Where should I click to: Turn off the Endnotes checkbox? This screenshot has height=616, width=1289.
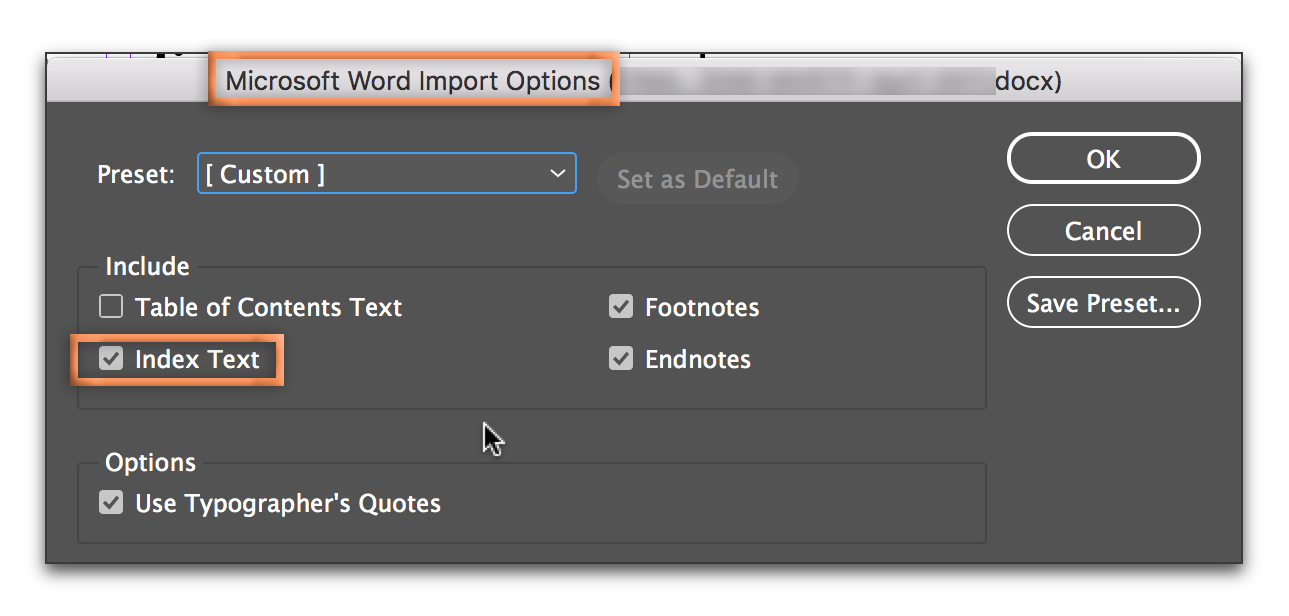click(621, 358)
